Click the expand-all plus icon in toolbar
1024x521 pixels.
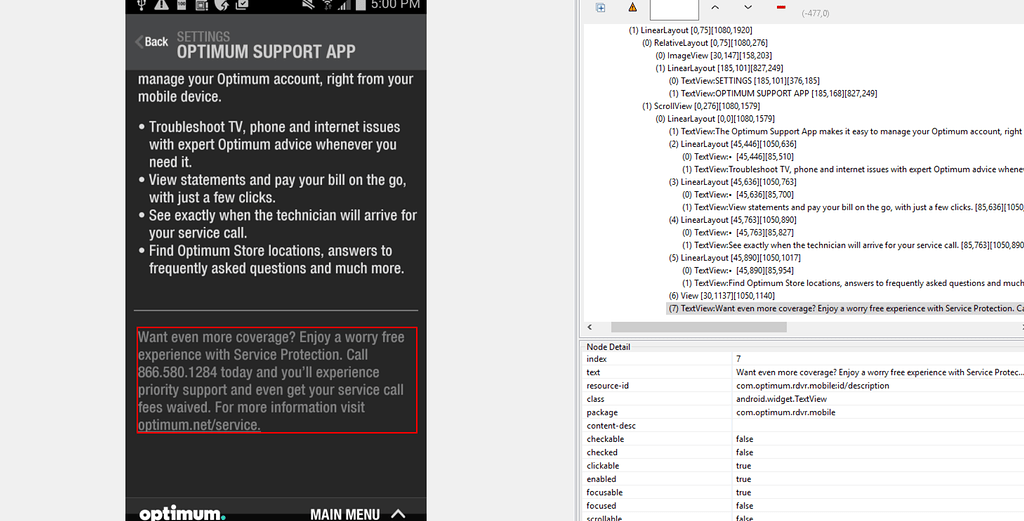[600, 8]
